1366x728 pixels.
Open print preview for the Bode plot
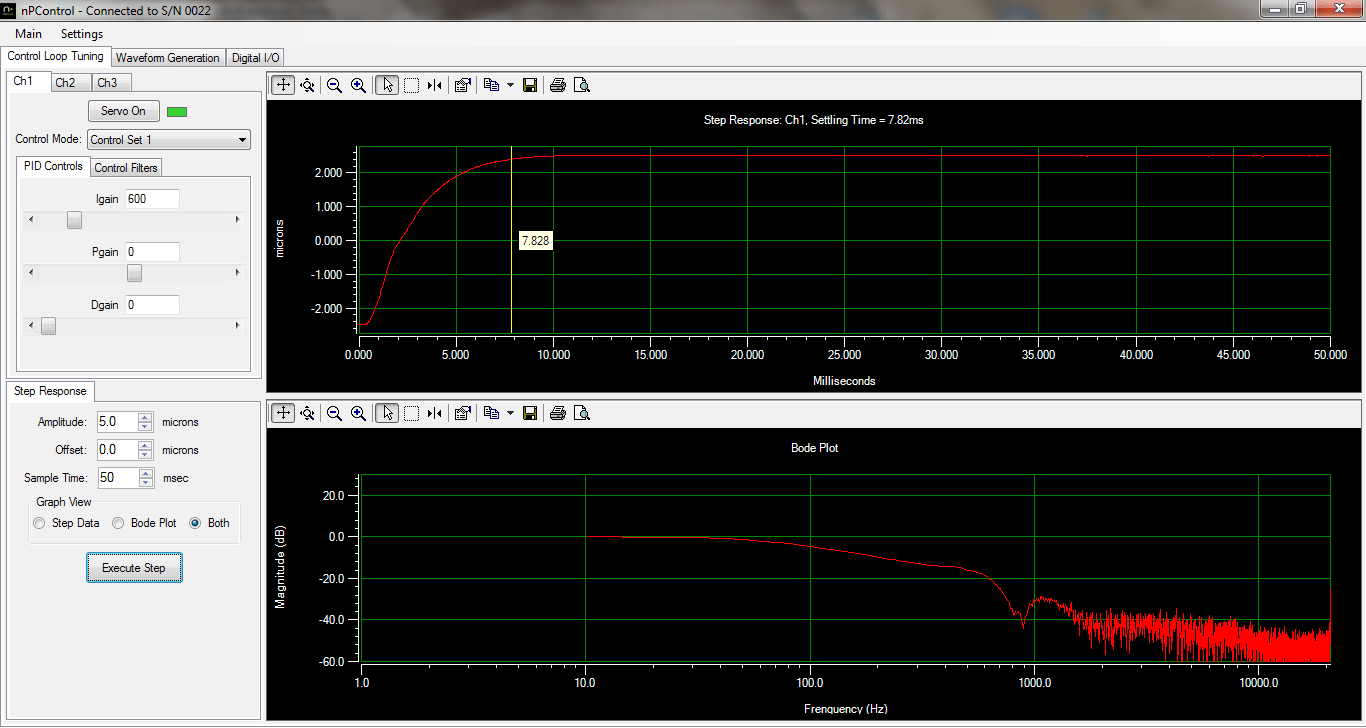[582, 412]
